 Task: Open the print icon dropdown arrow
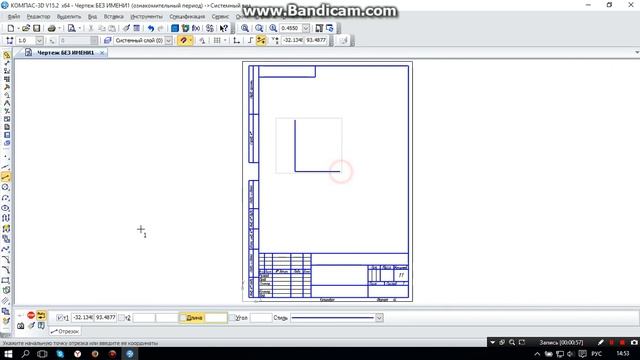[x=60, y=28]
